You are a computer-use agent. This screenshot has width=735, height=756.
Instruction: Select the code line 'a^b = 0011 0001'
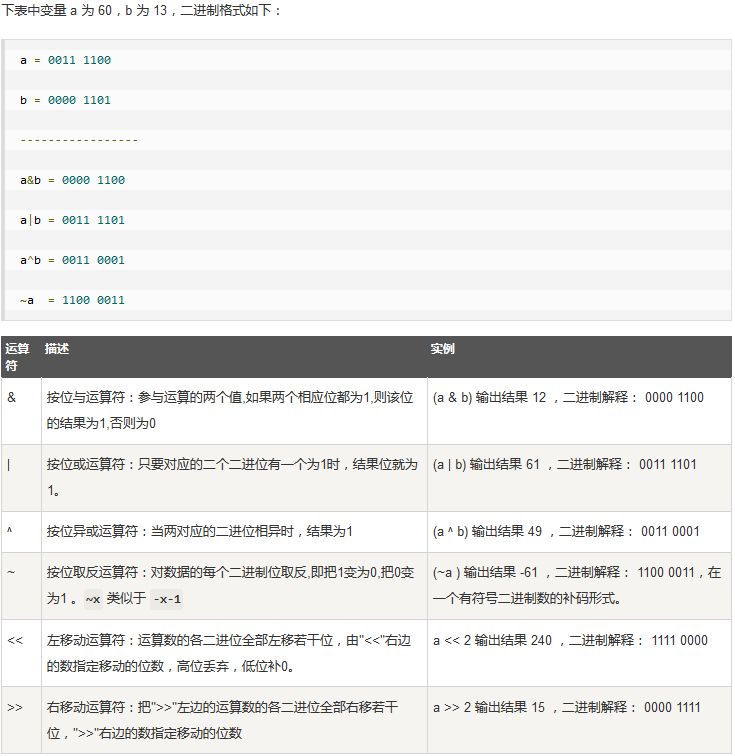72,260
